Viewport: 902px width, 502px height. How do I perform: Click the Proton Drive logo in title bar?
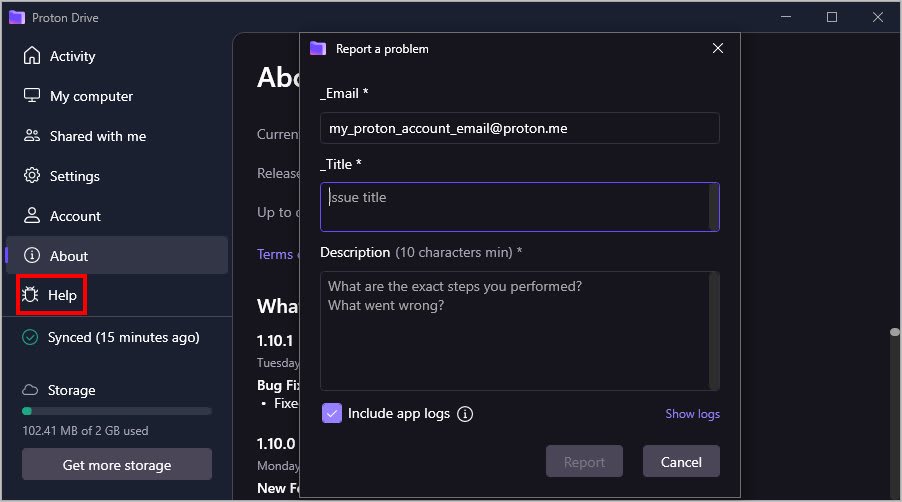pyautogui.click(x=17, y=17)
